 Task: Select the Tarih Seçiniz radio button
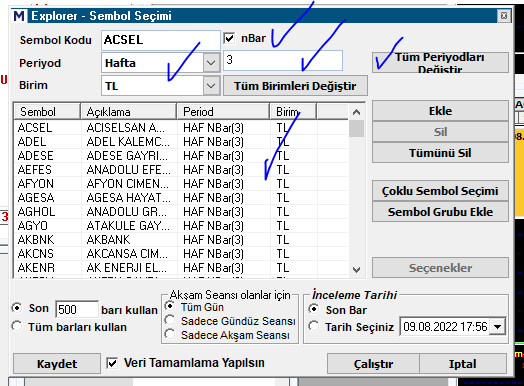pos(314,326)
